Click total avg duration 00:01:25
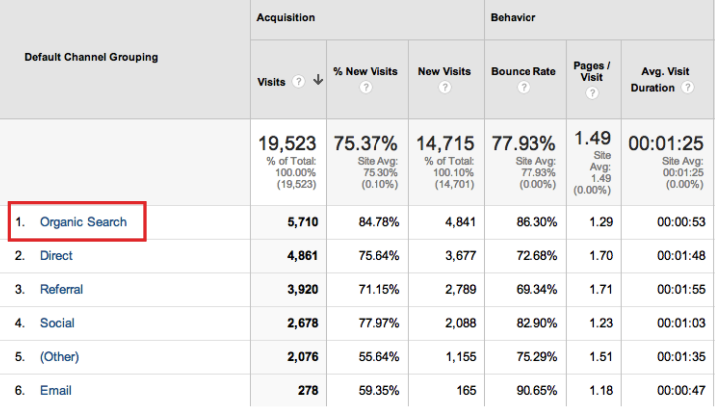 (666, 144)
